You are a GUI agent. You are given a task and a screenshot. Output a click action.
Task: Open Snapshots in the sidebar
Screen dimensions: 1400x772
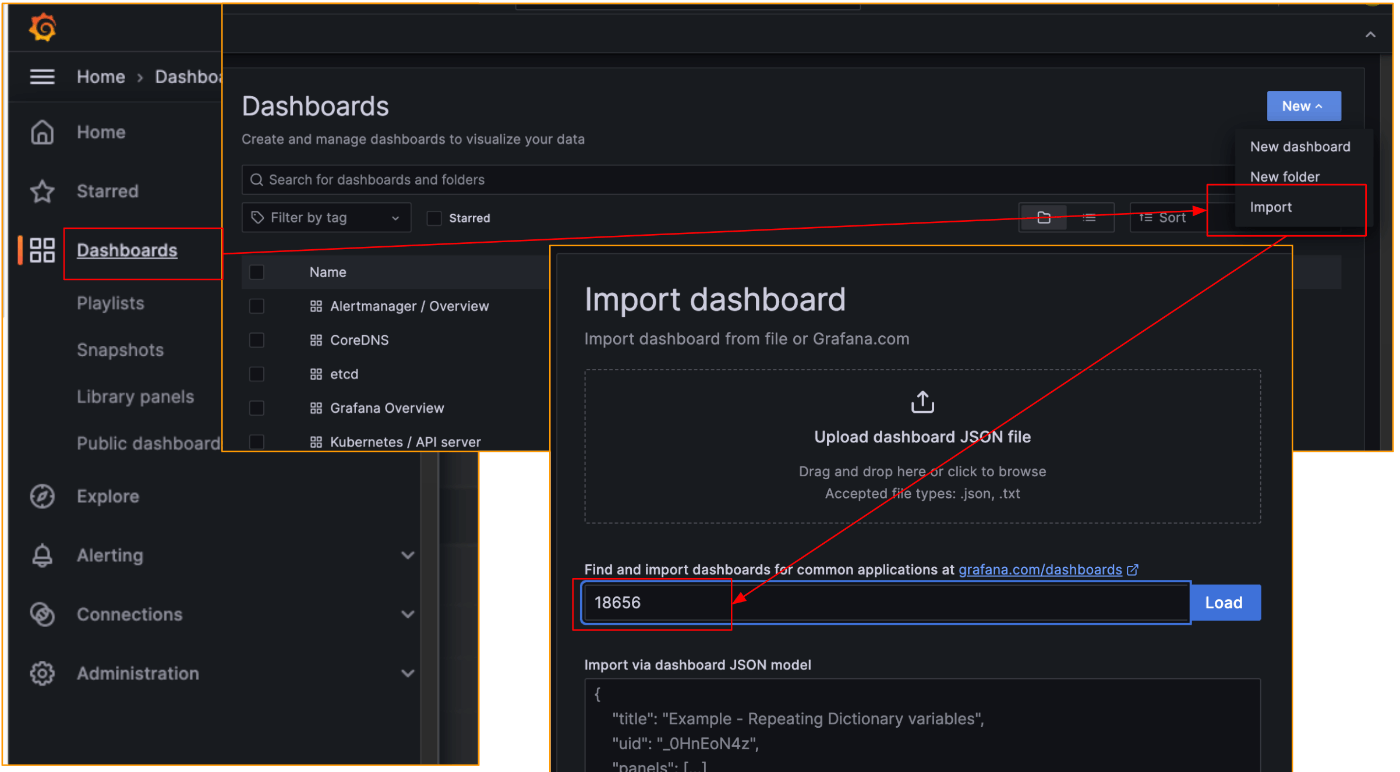(x=120, y=350)
